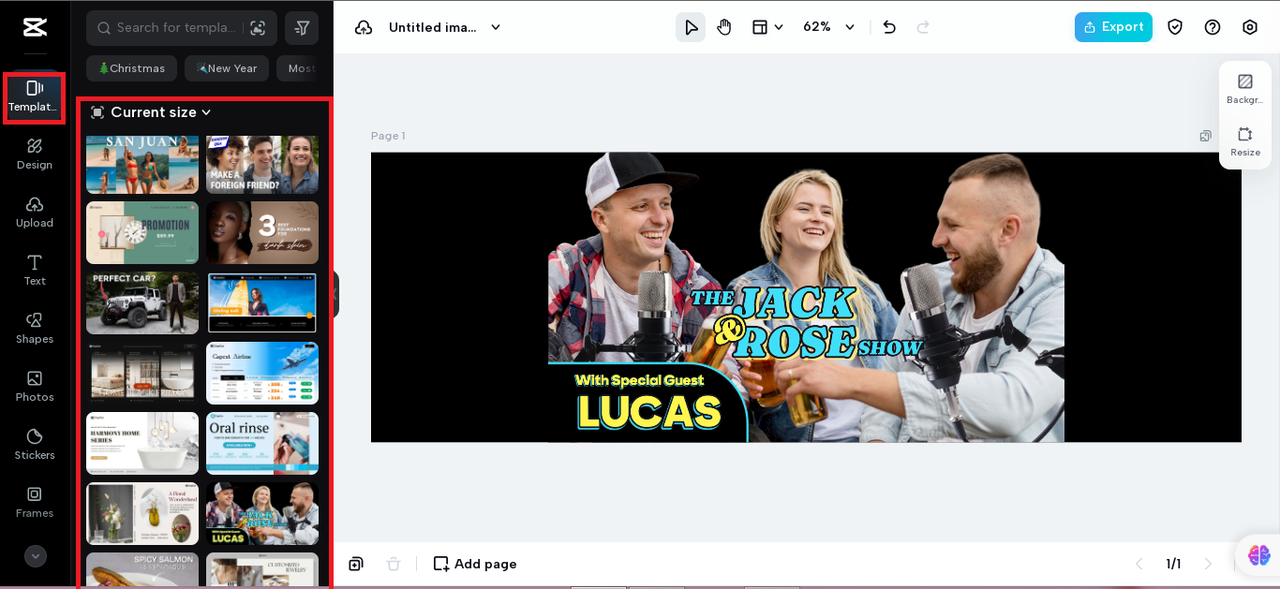Open the AI assistant brain icon
The image size is (1280, 589).
click(1259, 555)
